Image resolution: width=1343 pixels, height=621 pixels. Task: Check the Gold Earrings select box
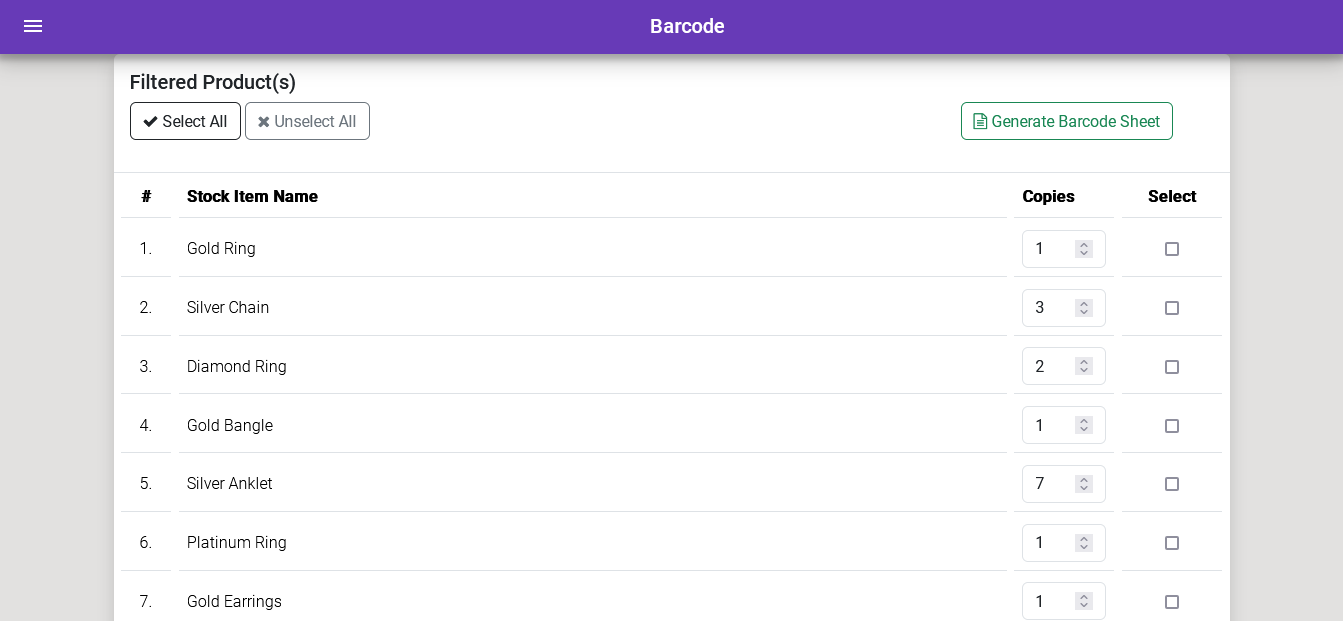pos(1172,602)
